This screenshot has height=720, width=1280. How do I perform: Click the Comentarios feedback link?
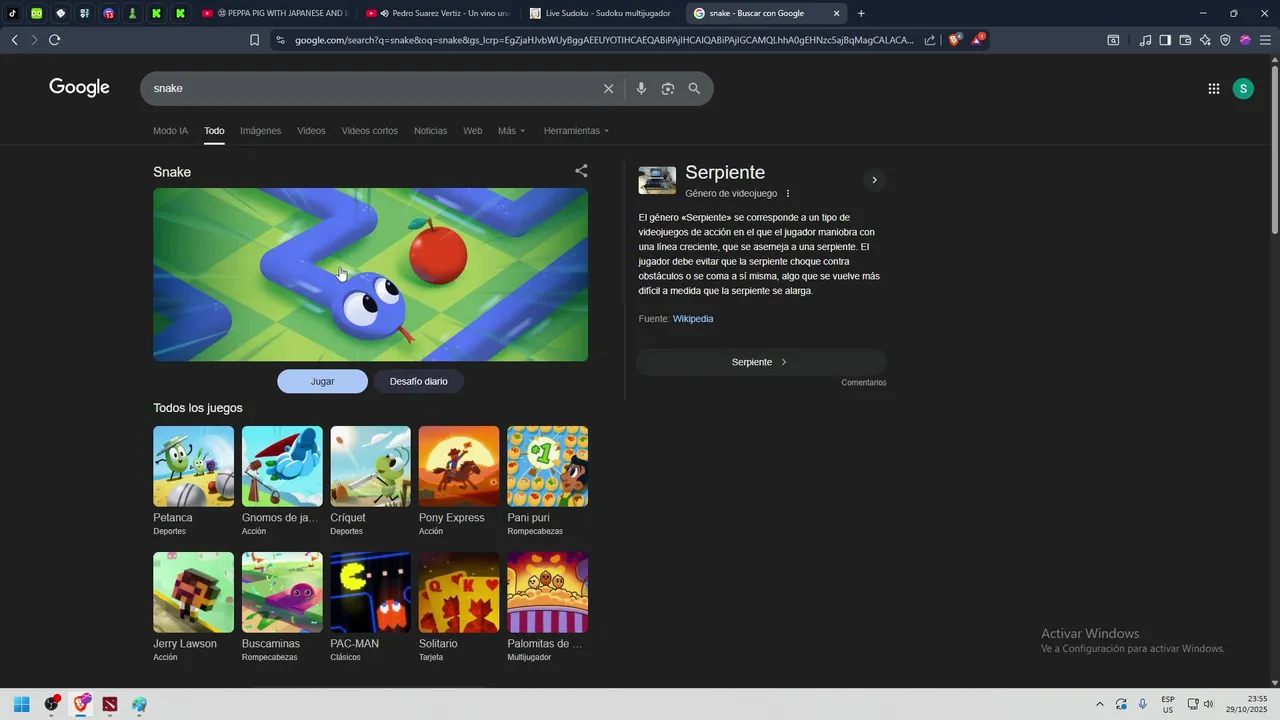(864, 383)
